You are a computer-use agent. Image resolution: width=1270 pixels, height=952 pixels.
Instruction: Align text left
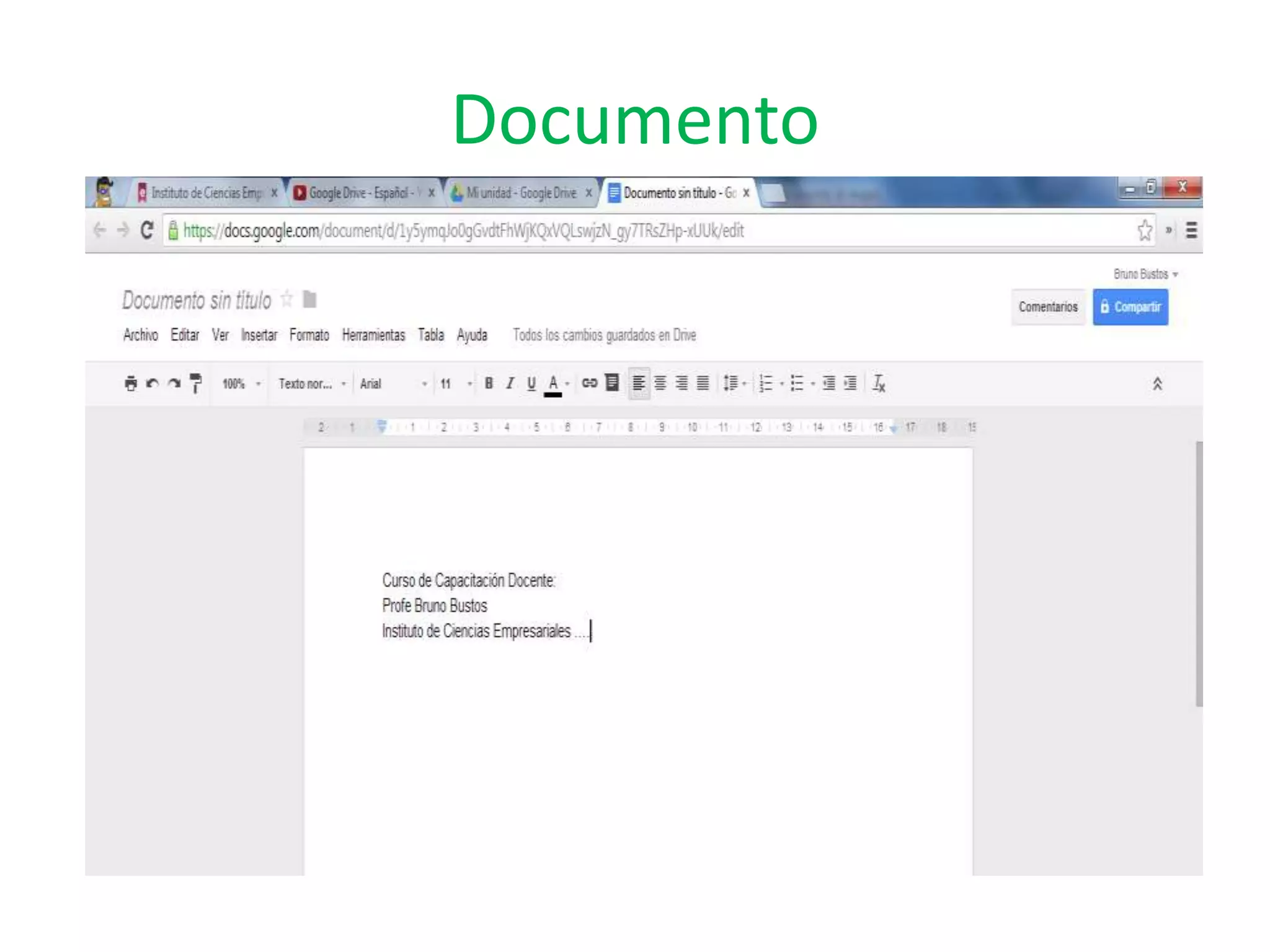click(x=639, y=384)
